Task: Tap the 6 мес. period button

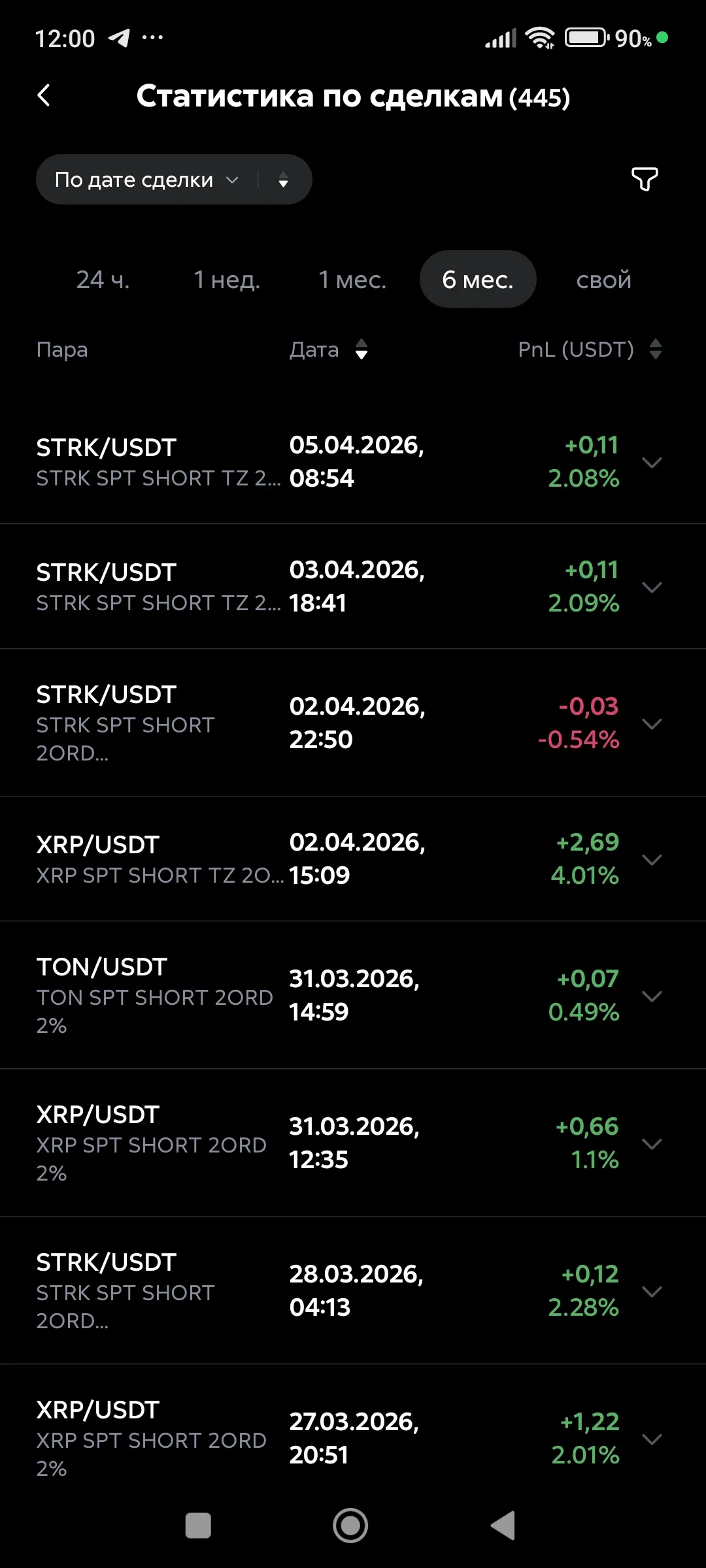Action: 478,280
